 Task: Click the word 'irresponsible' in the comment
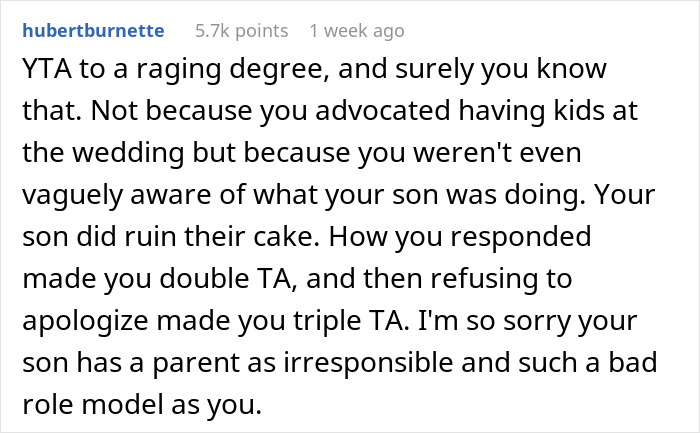369,362
